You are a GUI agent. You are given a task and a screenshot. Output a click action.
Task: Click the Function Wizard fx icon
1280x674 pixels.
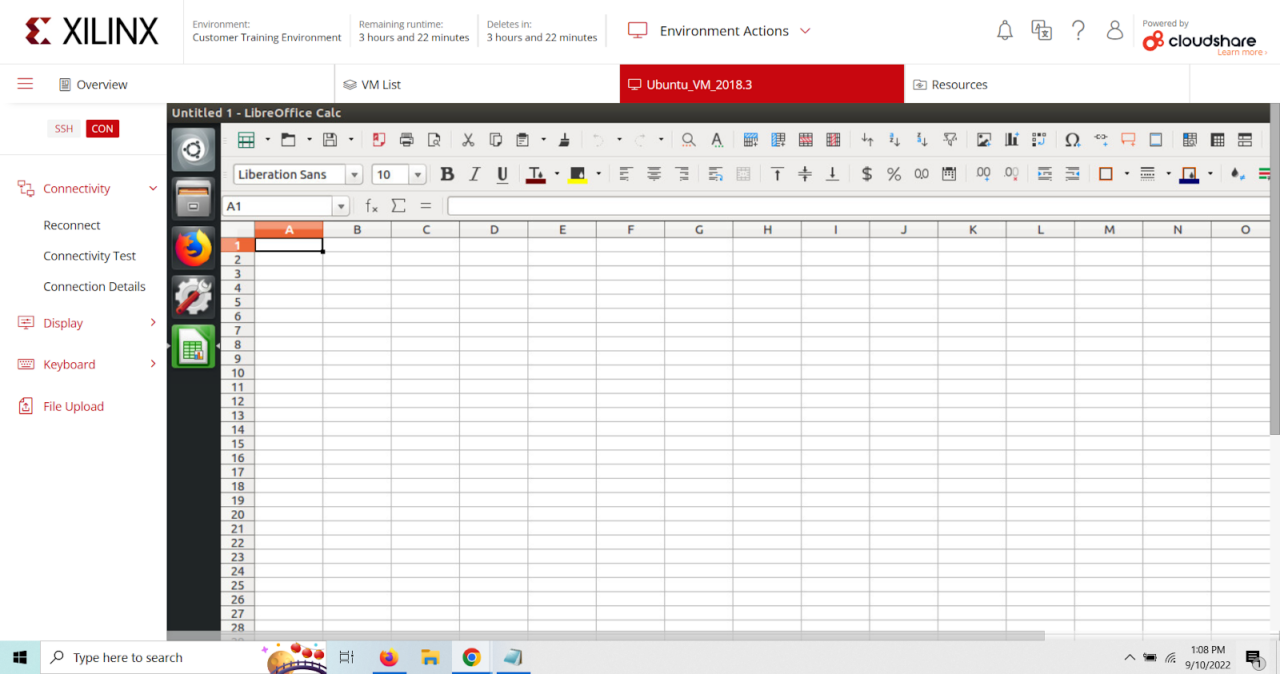click(x=371, y=206)
